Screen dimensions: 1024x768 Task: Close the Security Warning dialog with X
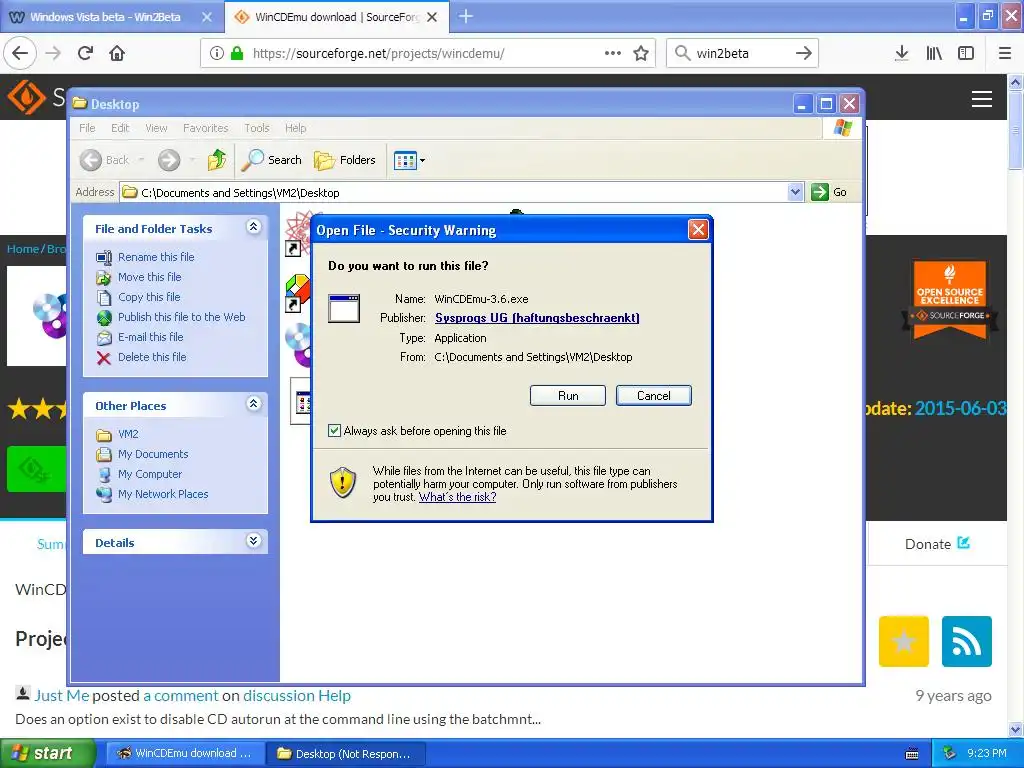698,230
